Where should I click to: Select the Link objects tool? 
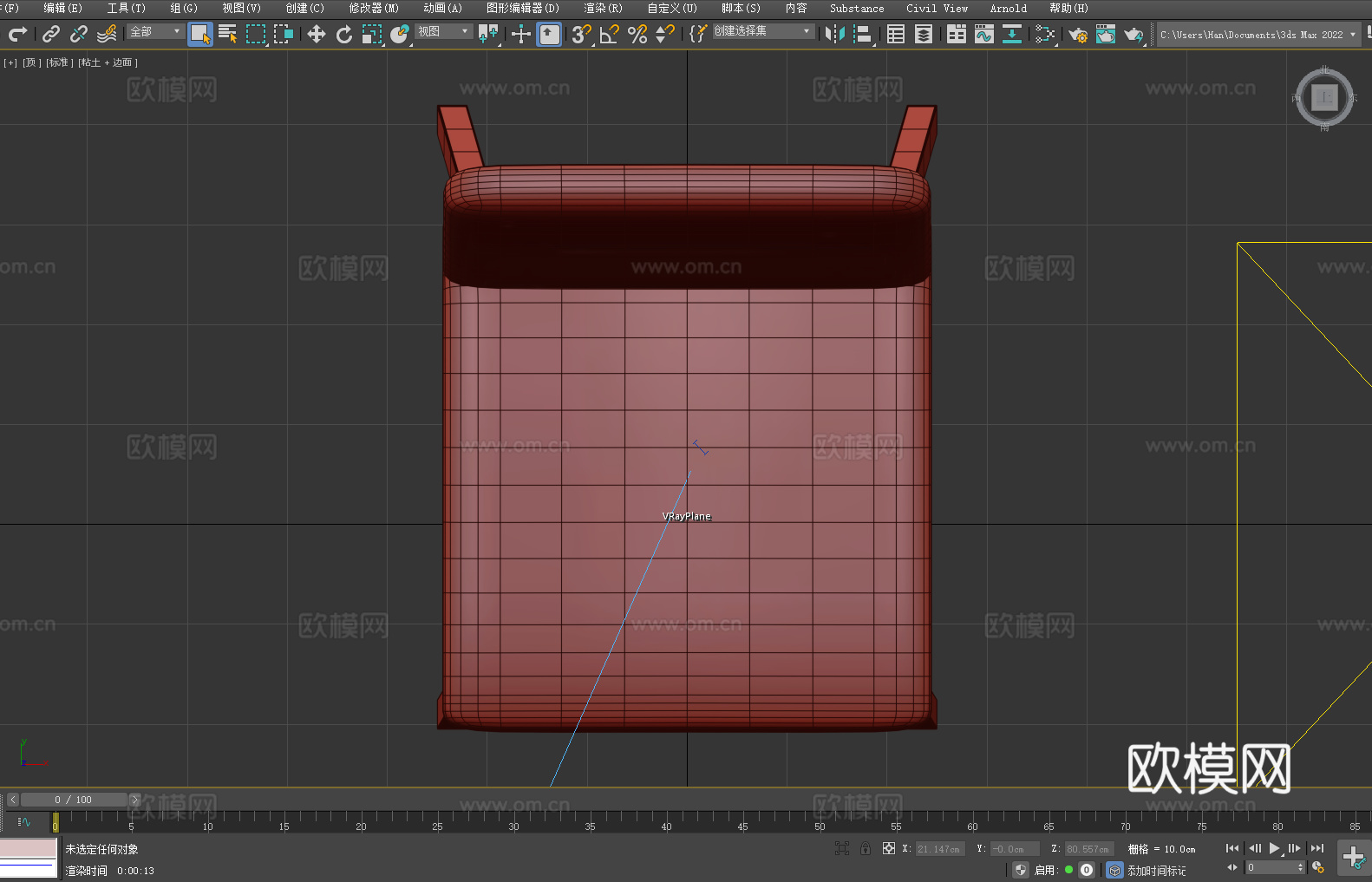51,34
